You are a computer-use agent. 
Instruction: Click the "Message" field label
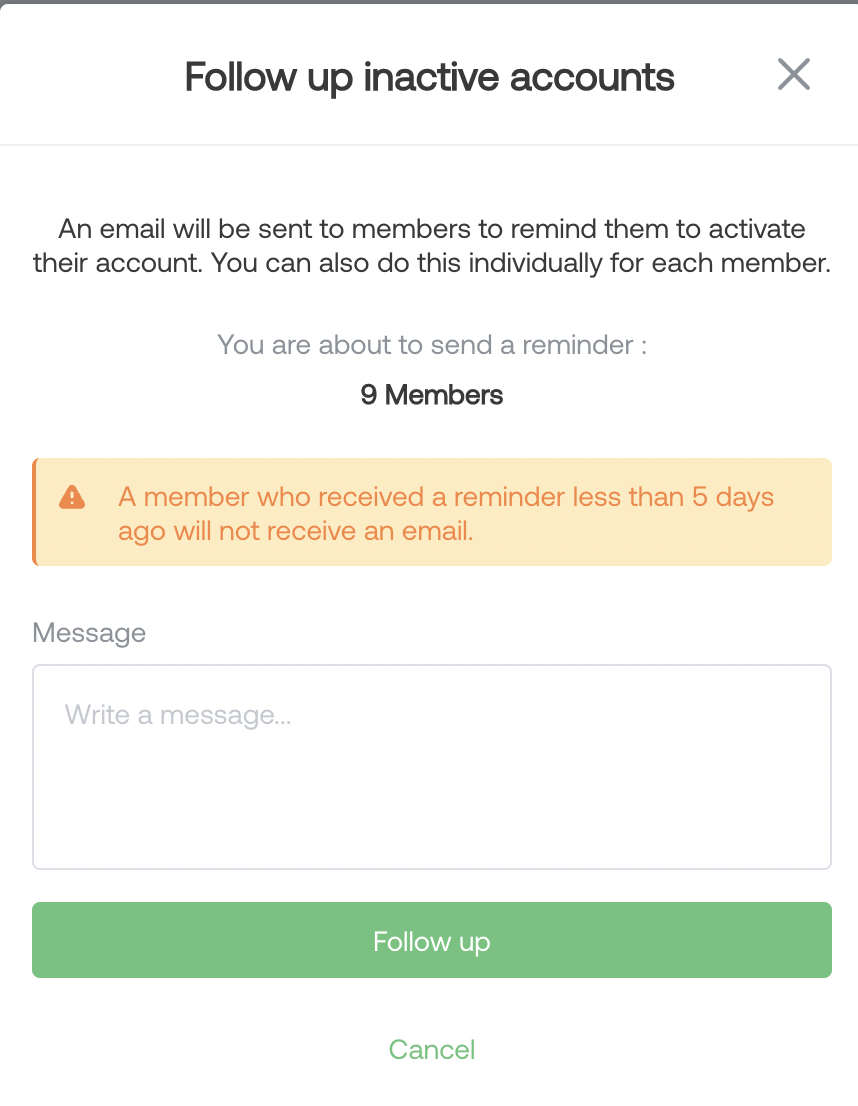coord(89,633)
